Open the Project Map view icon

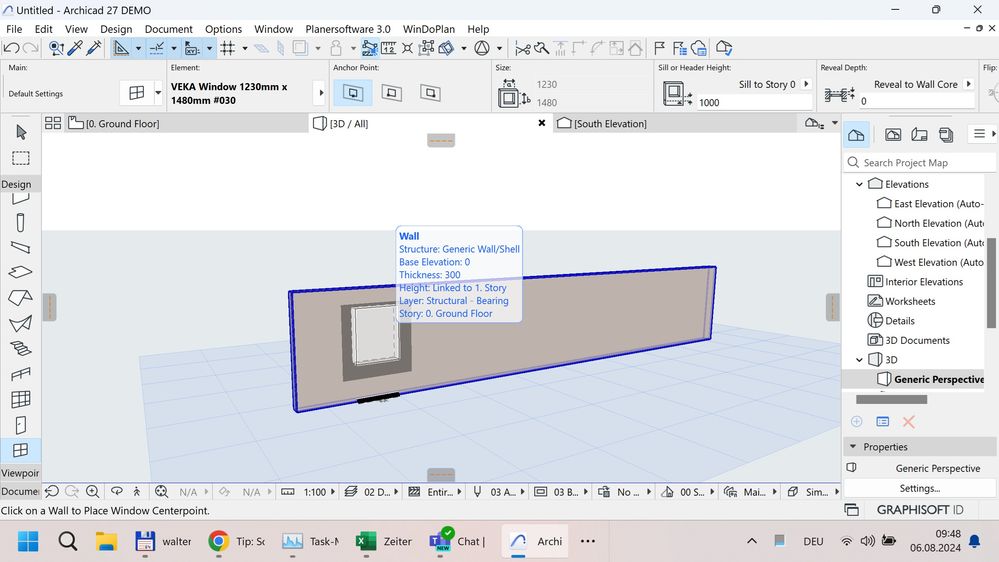[856, 134]
